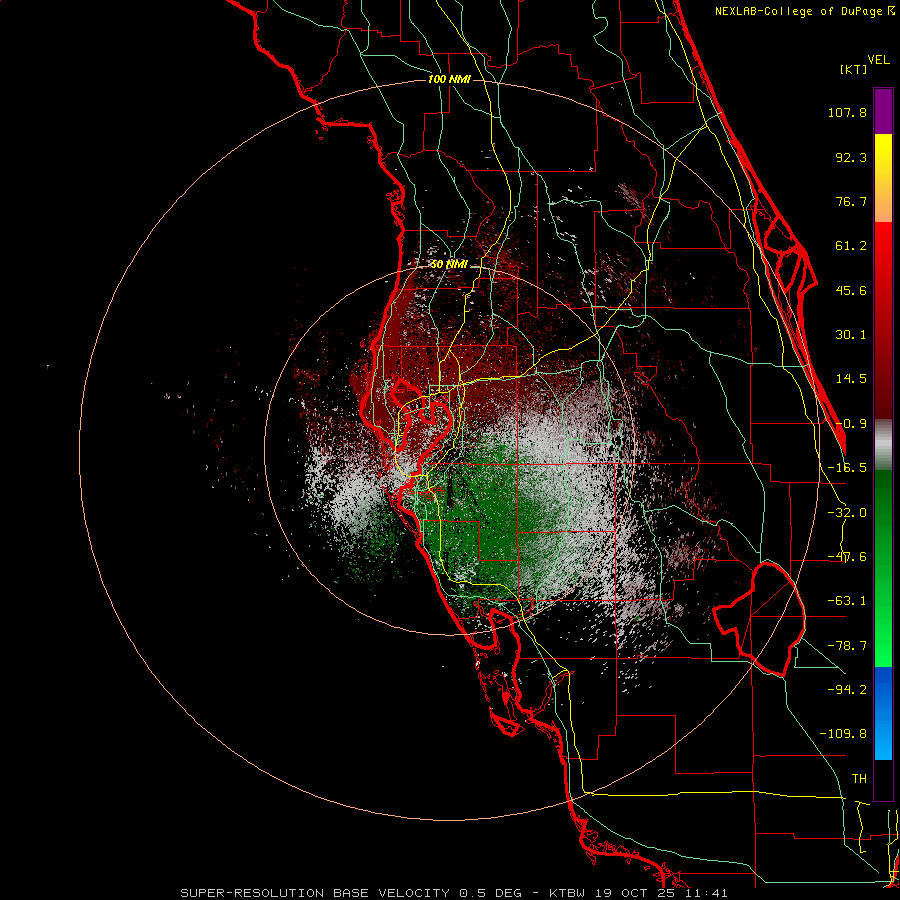Click the 92.3 legend value
Image resolution: width=900 pixels, height=900 pixels.
pos(851,157)
